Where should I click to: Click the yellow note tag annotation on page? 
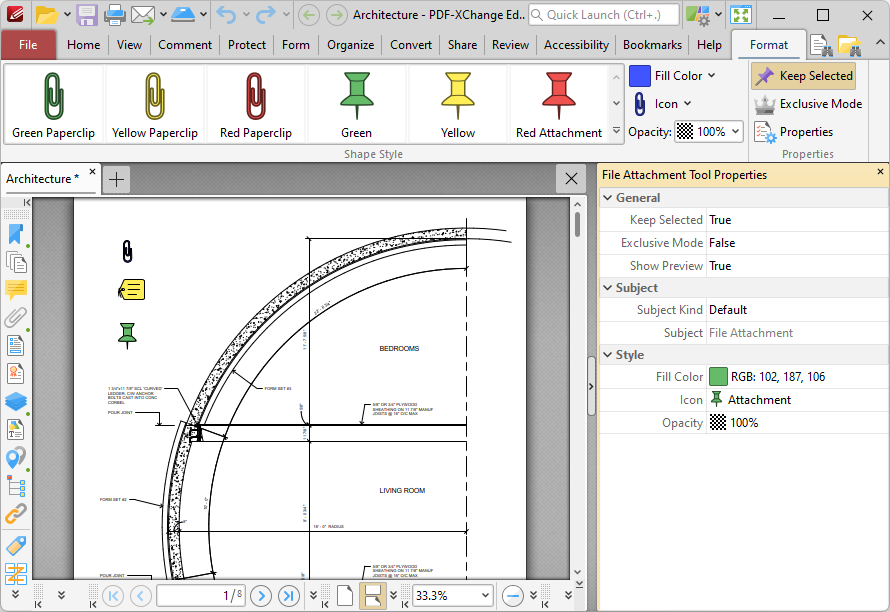coord(132,290)
